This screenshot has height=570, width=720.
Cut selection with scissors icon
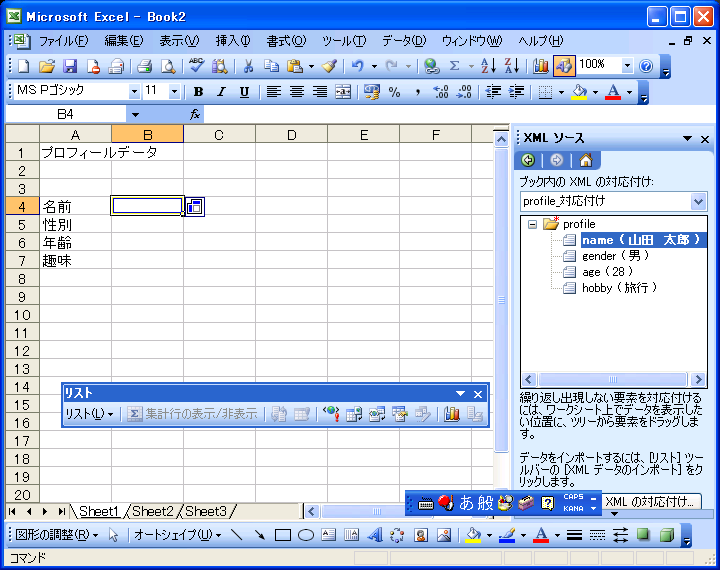click(x=248, y=67)
